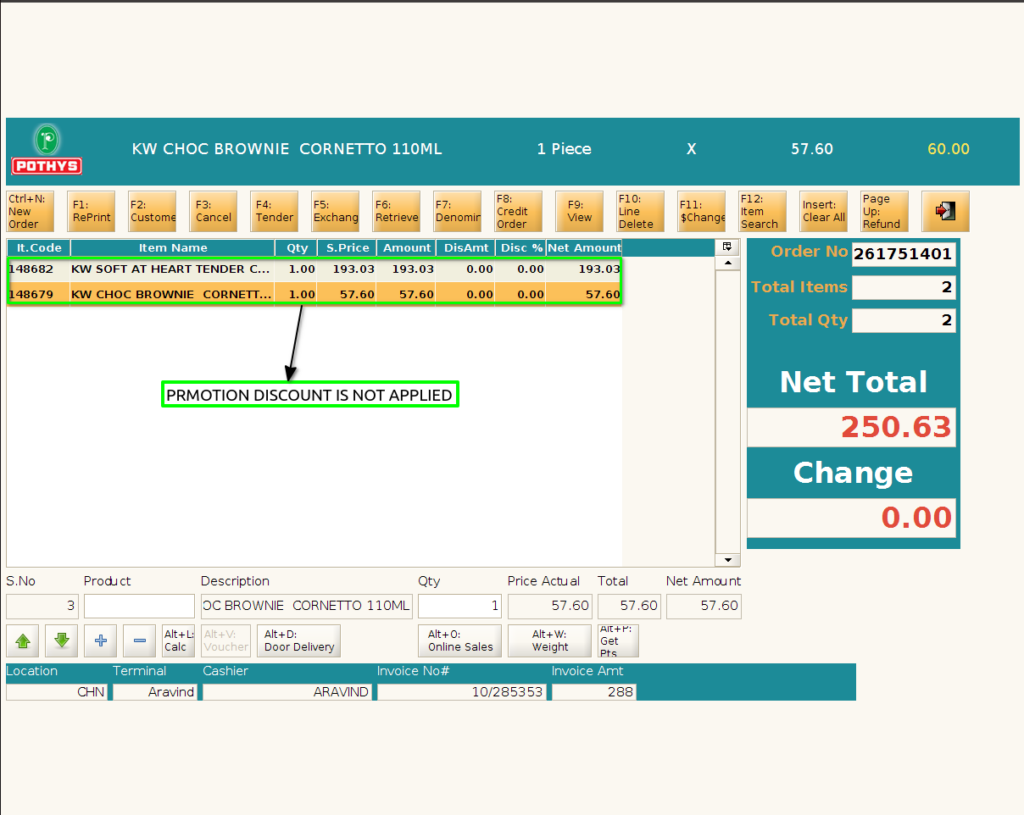Click Terminal field Aravind
The width and height of the screenshot is (1024, 815).
(155, 692)
